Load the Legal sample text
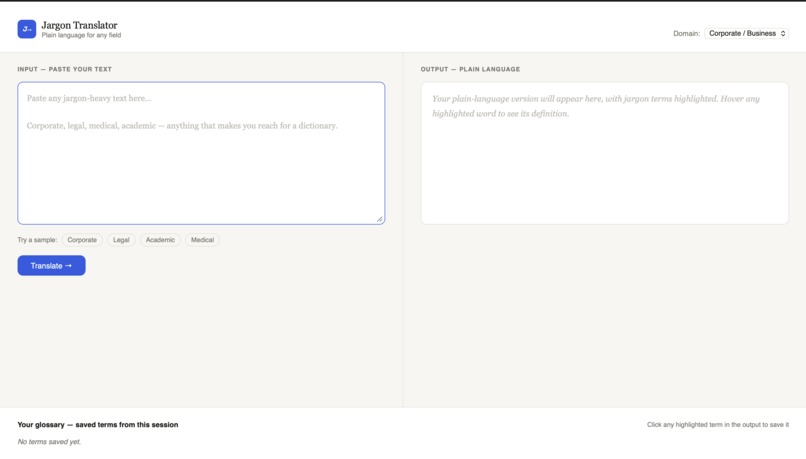Image resolution: width=806 pixels, height=459 pixels. click(121, 240)
